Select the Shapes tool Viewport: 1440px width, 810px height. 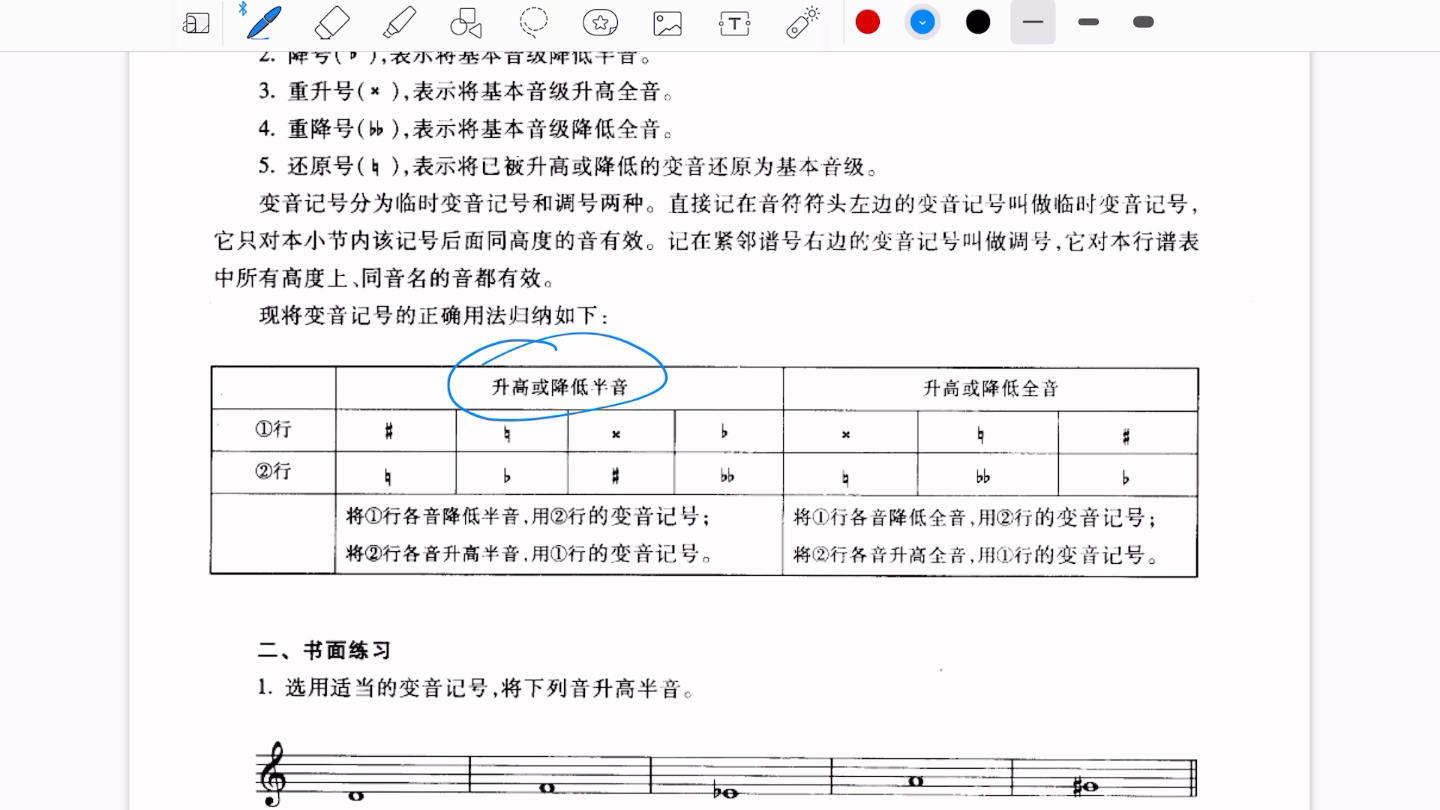coord(466,22)
